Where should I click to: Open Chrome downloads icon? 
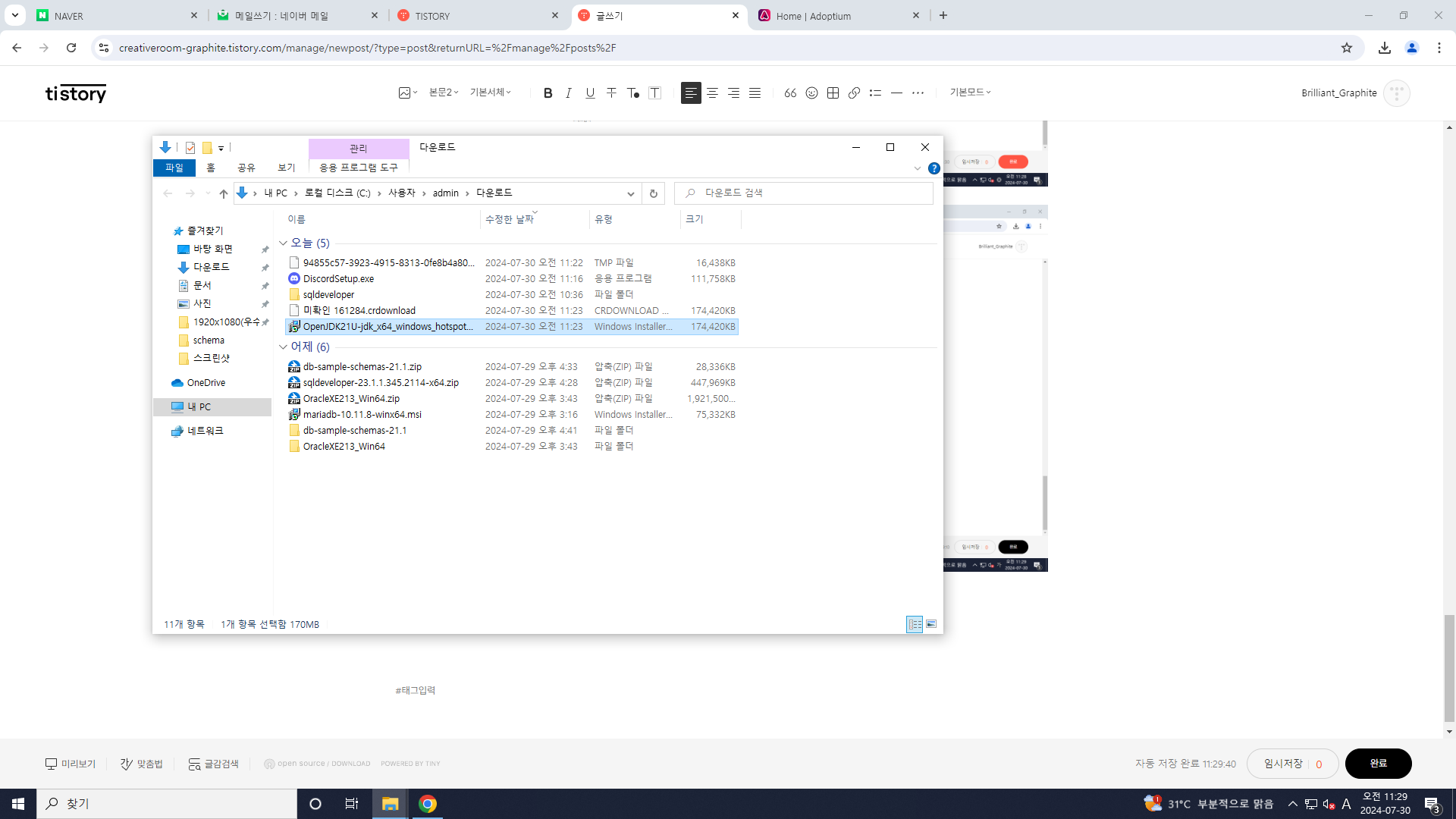point(1384,48)
